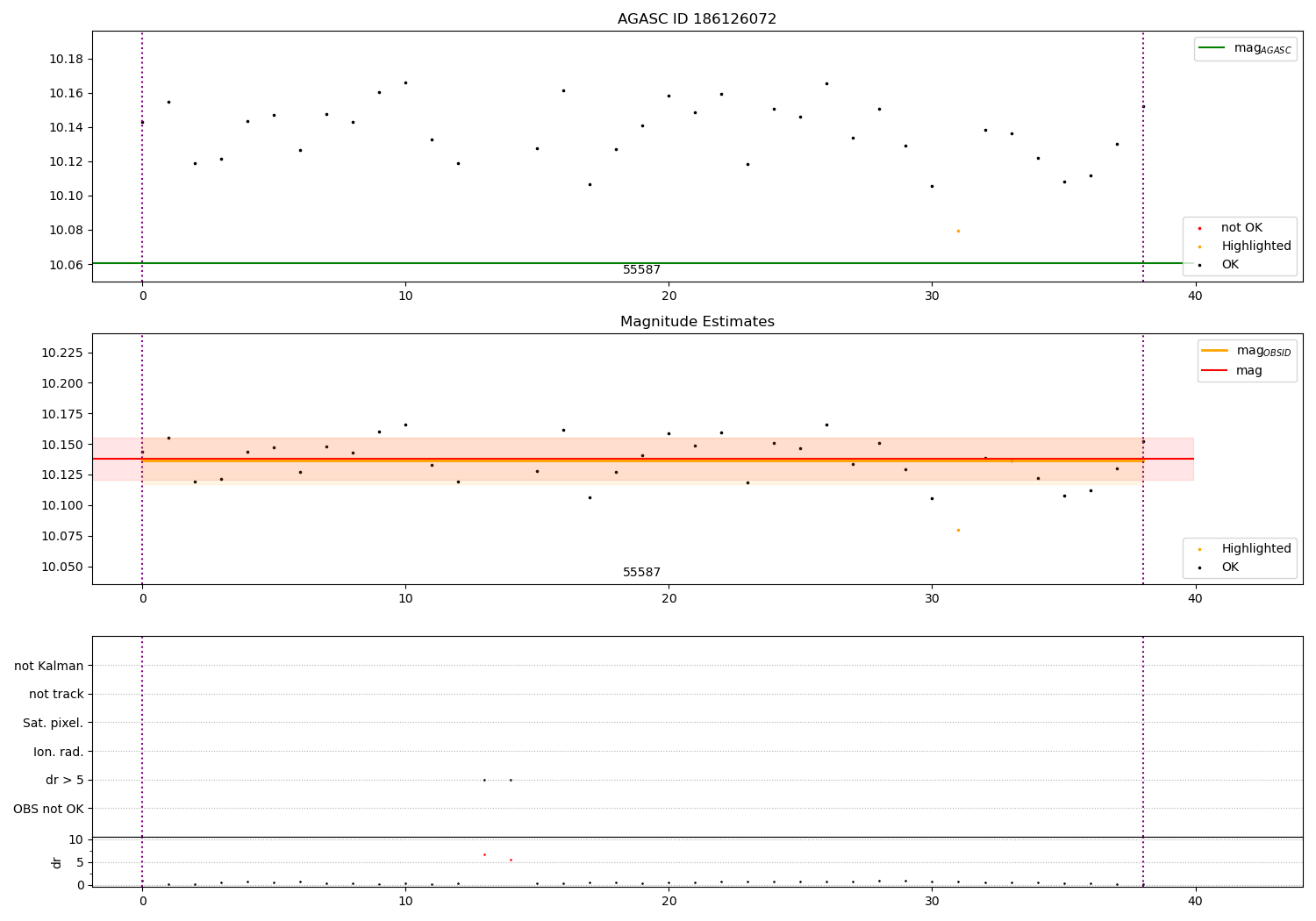Click the 10.14 y-axis tick label
1316x921 pixels.
[66, 127]
